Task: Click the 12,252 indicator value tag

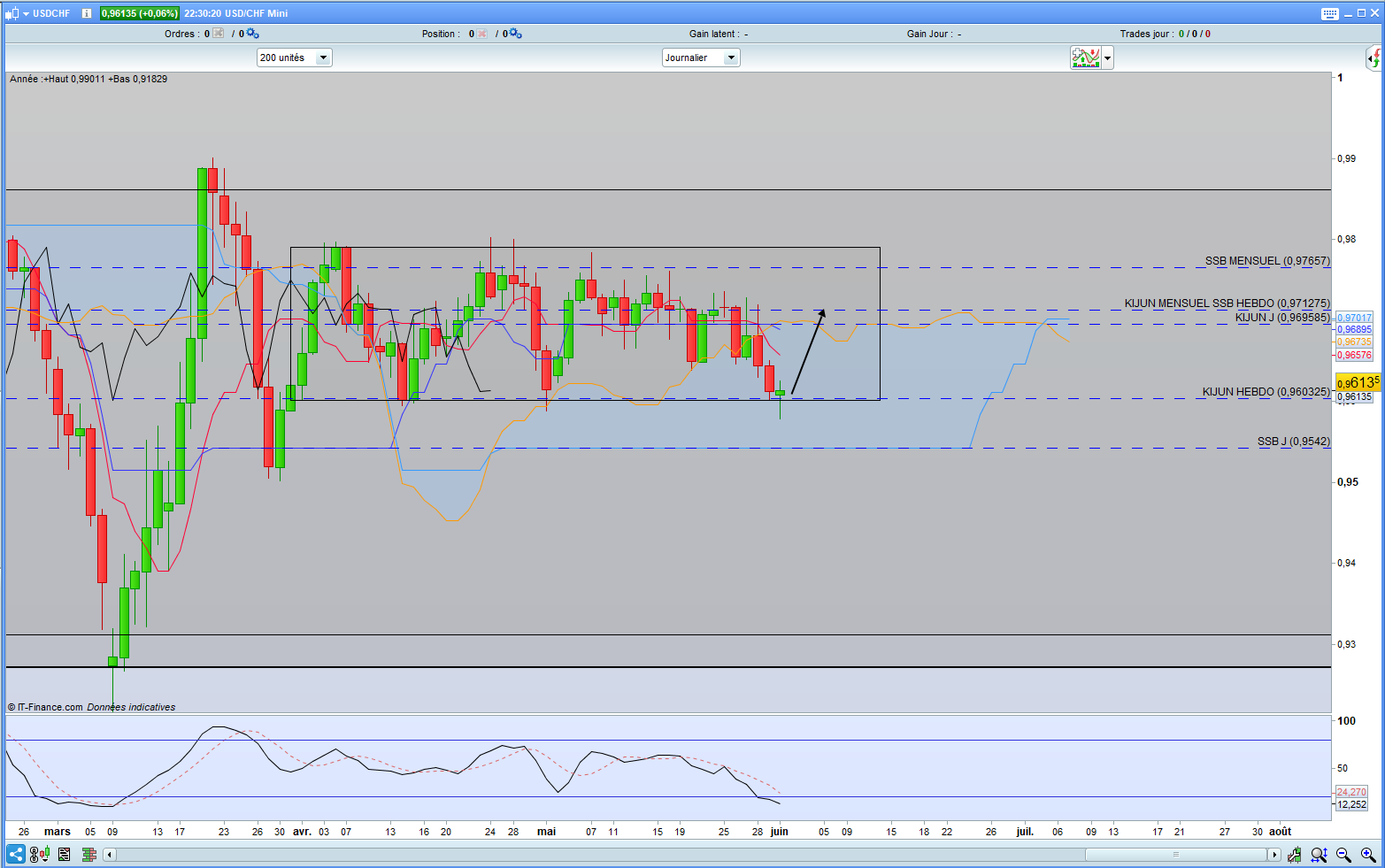Action: (x=1351, y=804)
